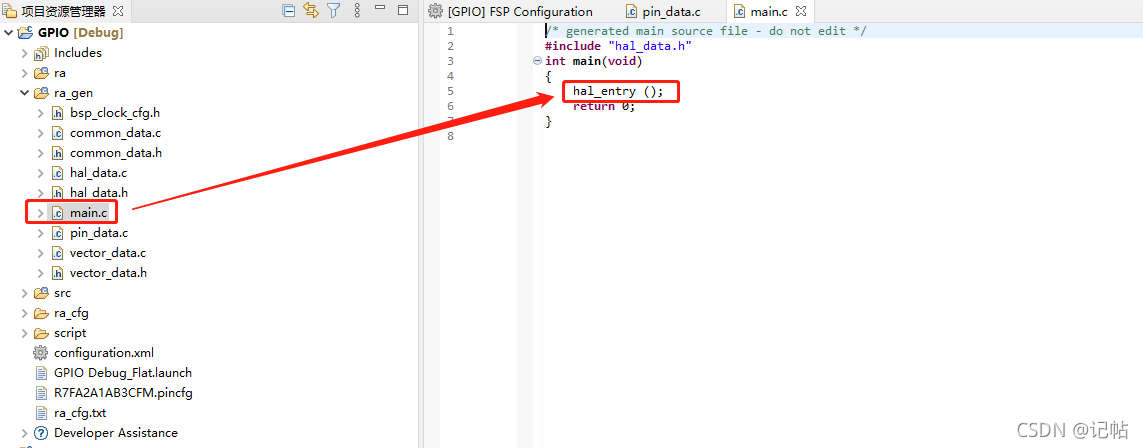Expand the Includes node
Viewport: 1143px width, 448px height.
tap(24, 53)
